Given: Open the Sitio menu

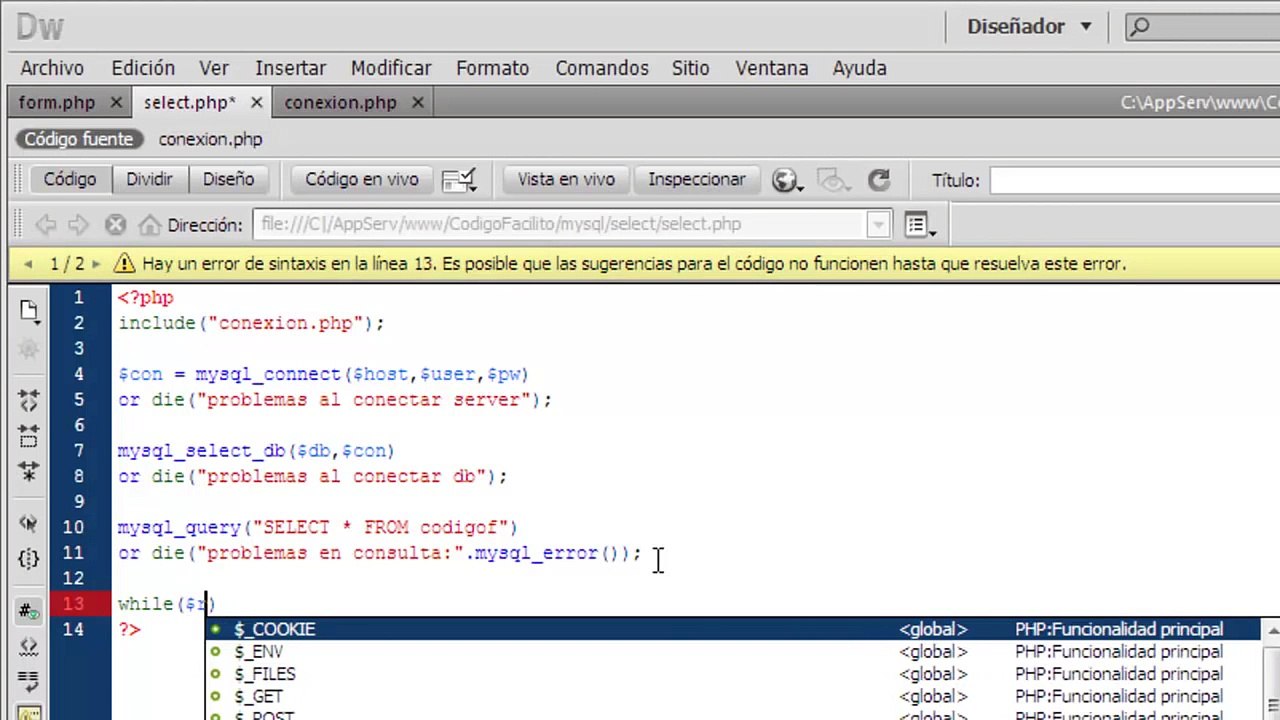Looking at the screenshot, I should click(x=690, y=68).
